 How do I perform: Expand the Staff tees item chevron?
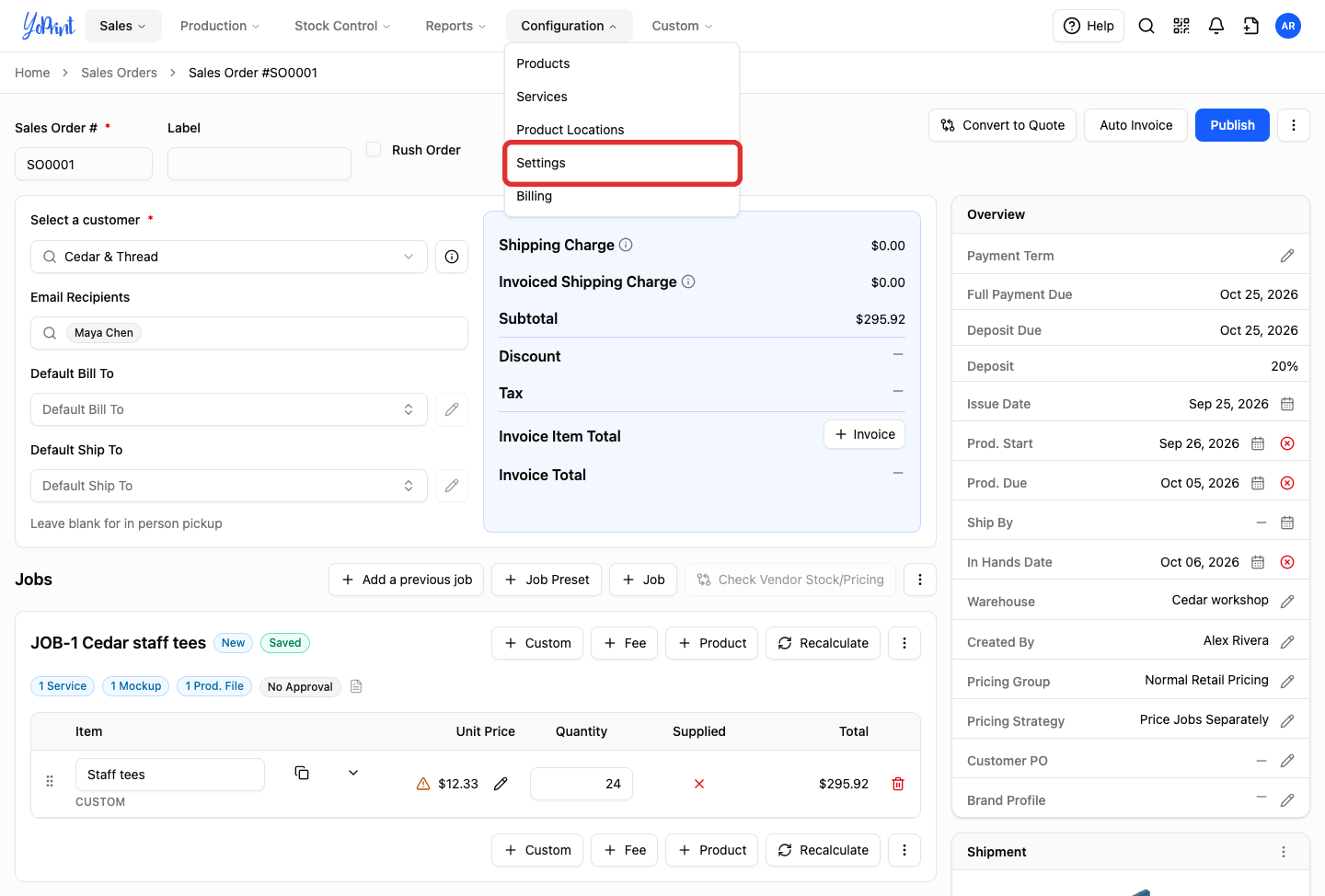353,773
